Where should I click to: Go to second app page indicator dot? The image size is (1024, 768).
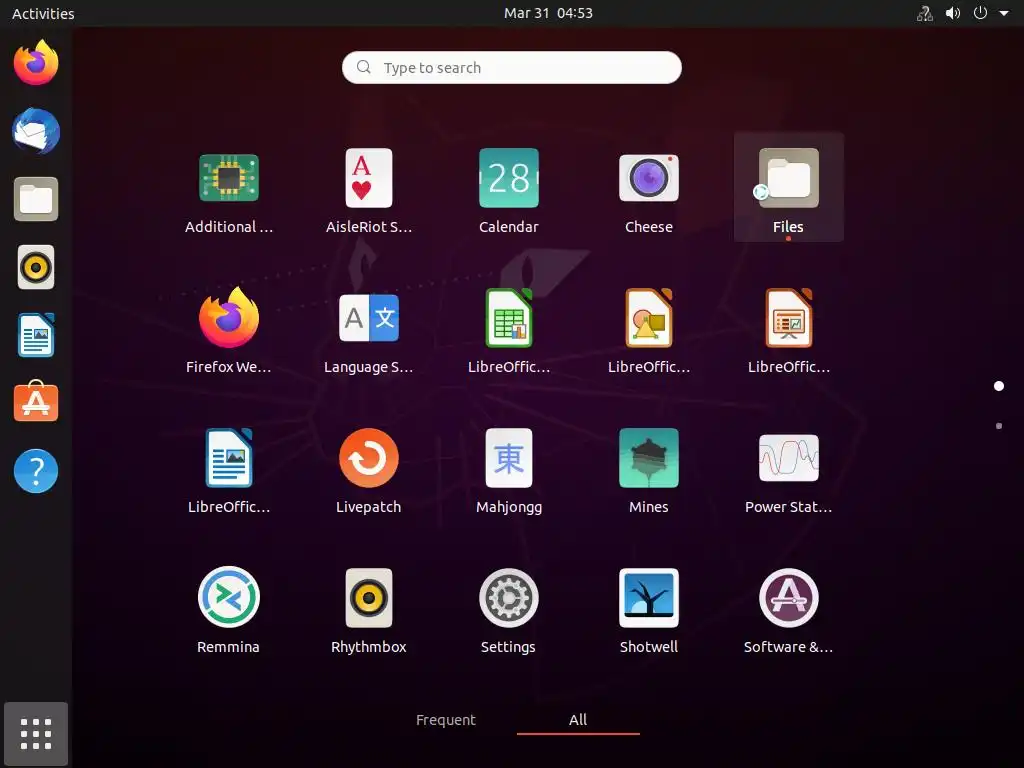999,426
